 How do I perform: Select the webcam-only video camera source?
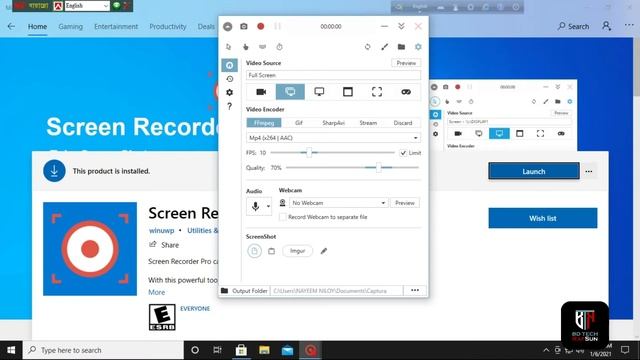pyautogui.click(x=261, y=92)
